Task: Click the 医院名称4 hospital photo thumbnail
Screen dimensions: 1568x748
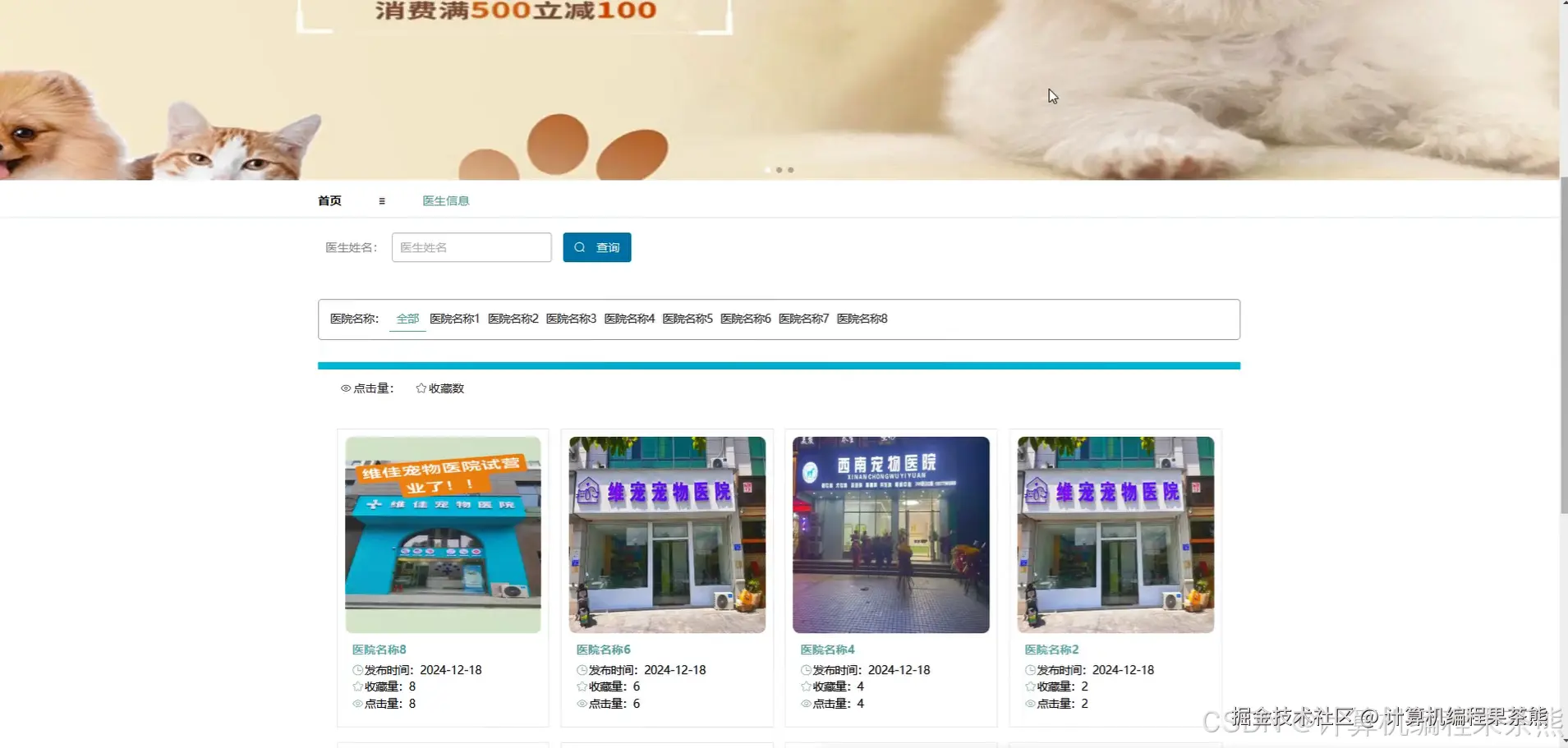Action: coord(890,535)
